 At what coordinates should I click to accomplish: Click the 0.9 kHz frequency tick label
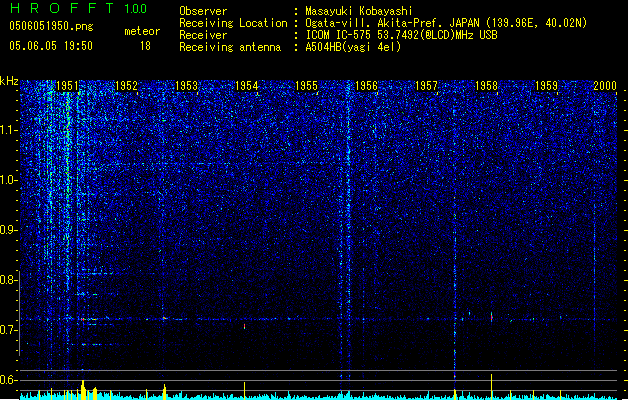click(9, 230)
